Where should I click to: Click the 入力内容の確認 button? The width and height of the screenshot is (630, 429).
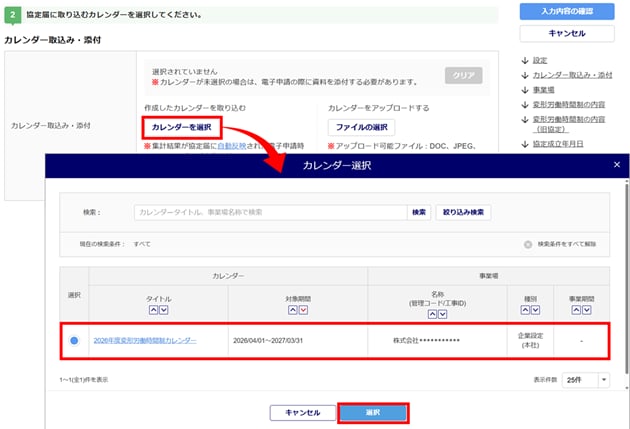tap(566, 11)
